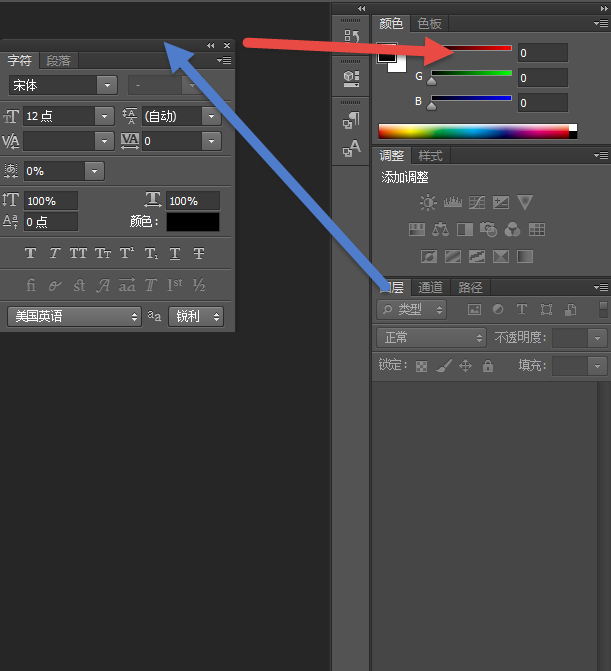Toggle Faux Italic in Character panel

pyautogui.click(x=54, y=253)
